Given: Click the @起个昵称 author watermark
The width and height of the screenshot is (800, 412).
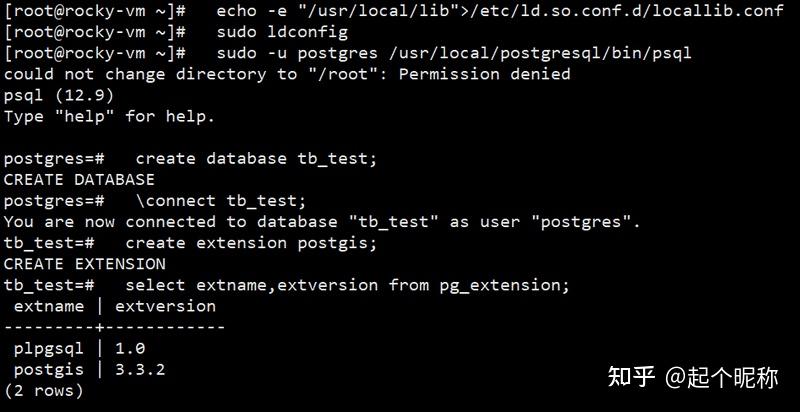Looking at the screenshot, I should 722,377.
